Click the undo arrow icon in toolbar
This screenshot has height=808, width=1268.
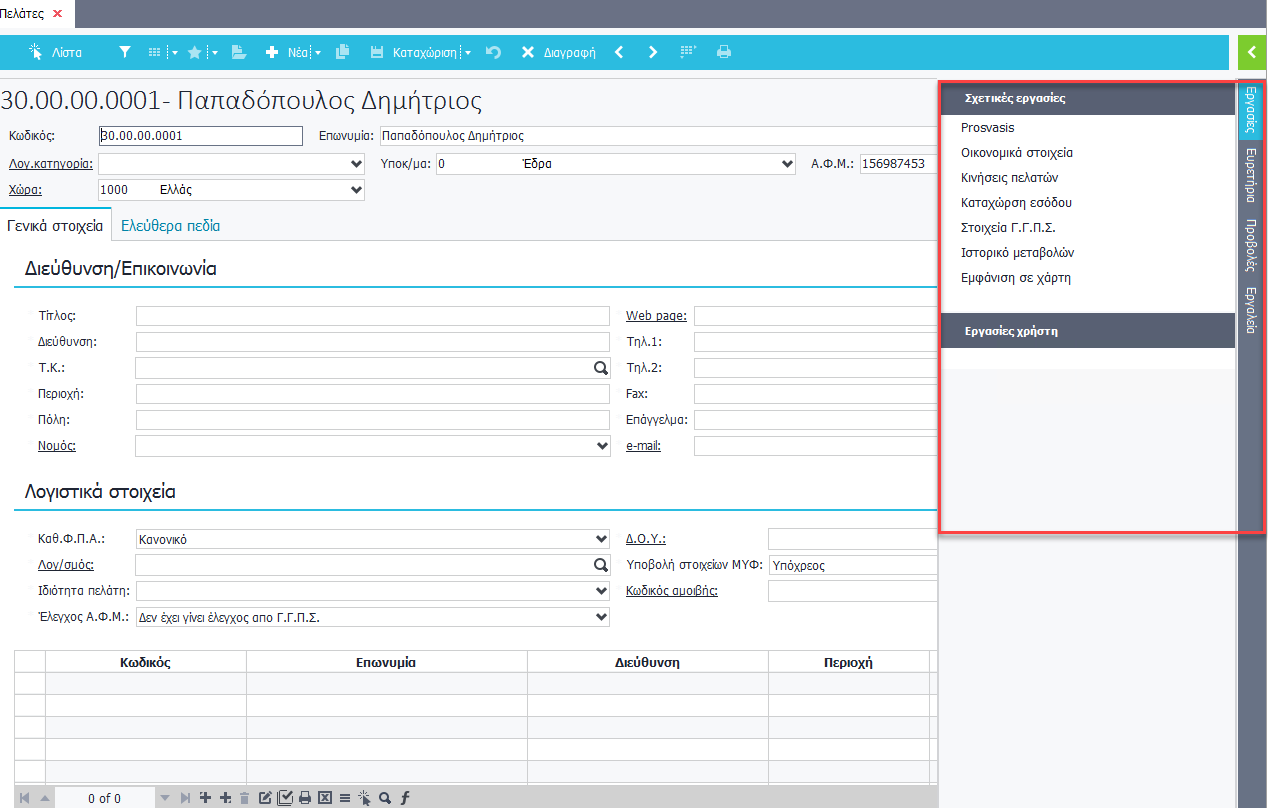[x=493, y=52]
